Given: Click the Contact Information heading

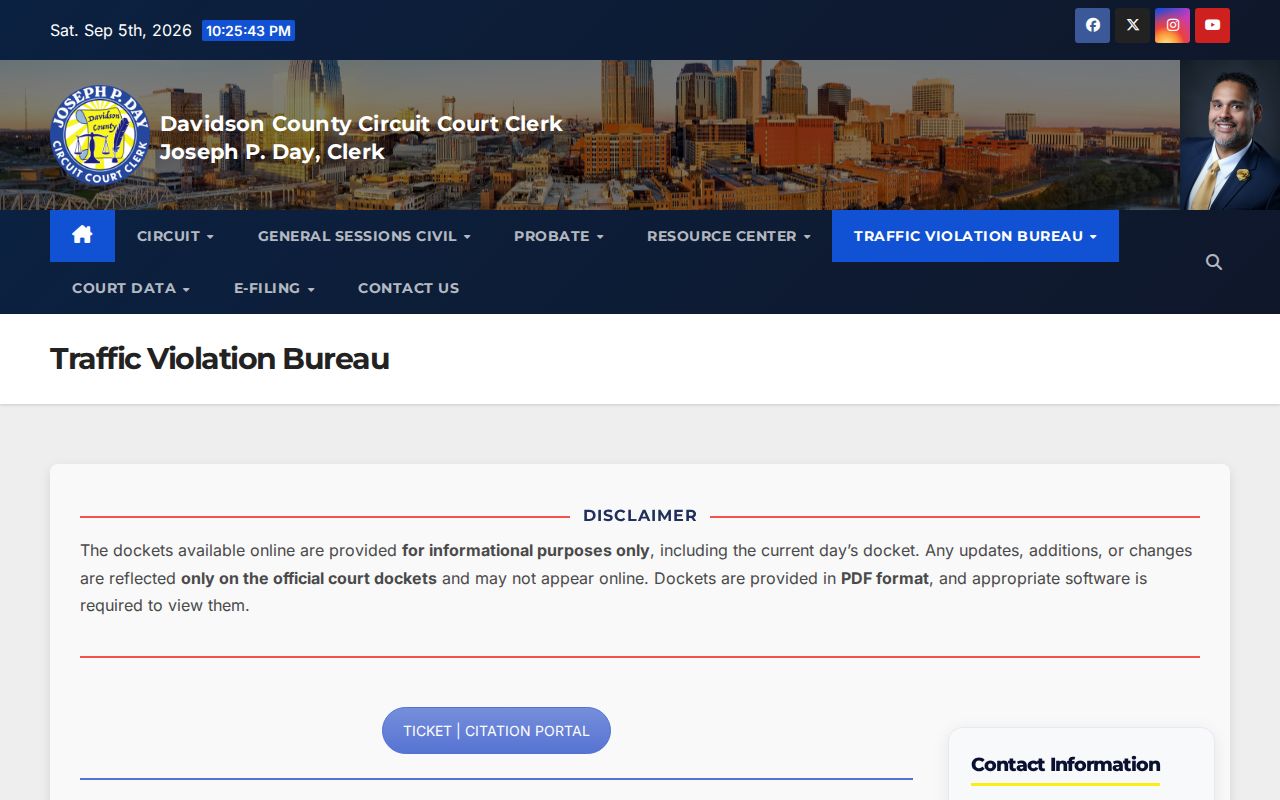Looking at the screenshot, I should point(1065,764).
